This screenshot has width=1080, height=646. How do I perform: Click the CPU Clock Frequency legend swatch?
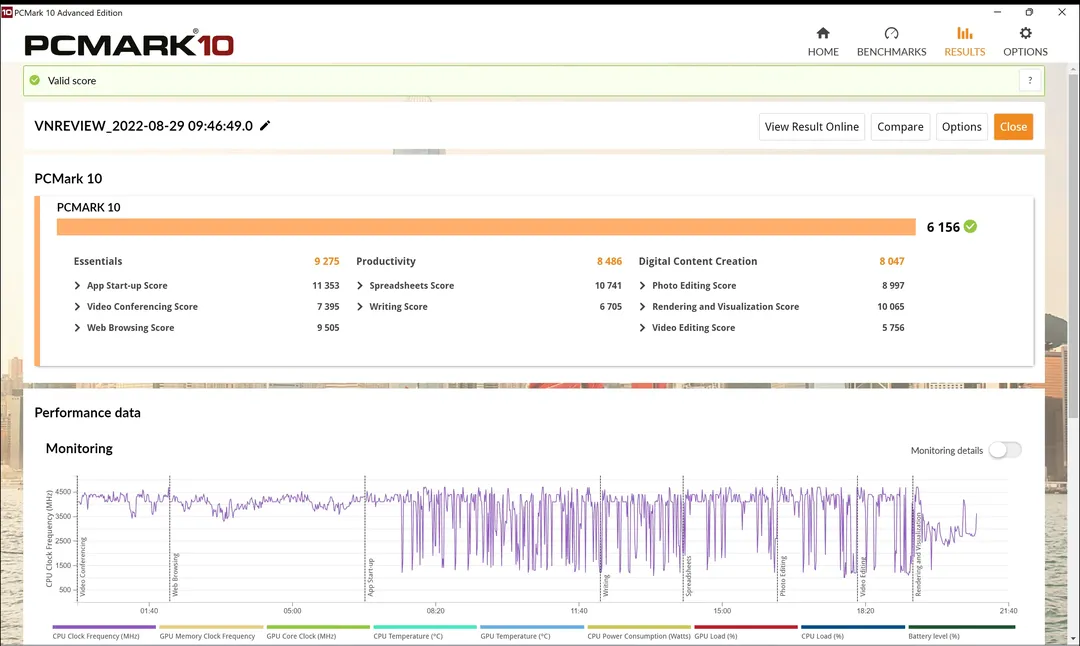104,628
